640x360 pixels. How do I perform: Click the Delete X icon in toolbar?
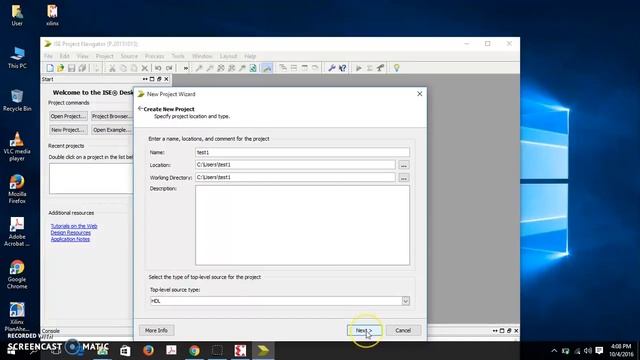pyautogui.click(x=144, y=68)
